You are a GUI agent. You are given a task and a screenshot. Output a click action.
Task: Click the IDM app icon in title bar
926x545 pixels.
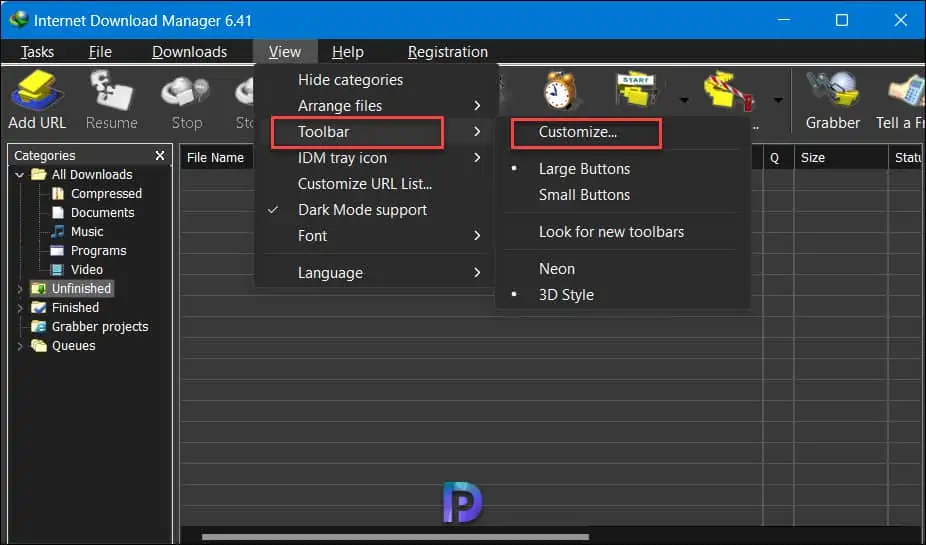click(19, 19)
